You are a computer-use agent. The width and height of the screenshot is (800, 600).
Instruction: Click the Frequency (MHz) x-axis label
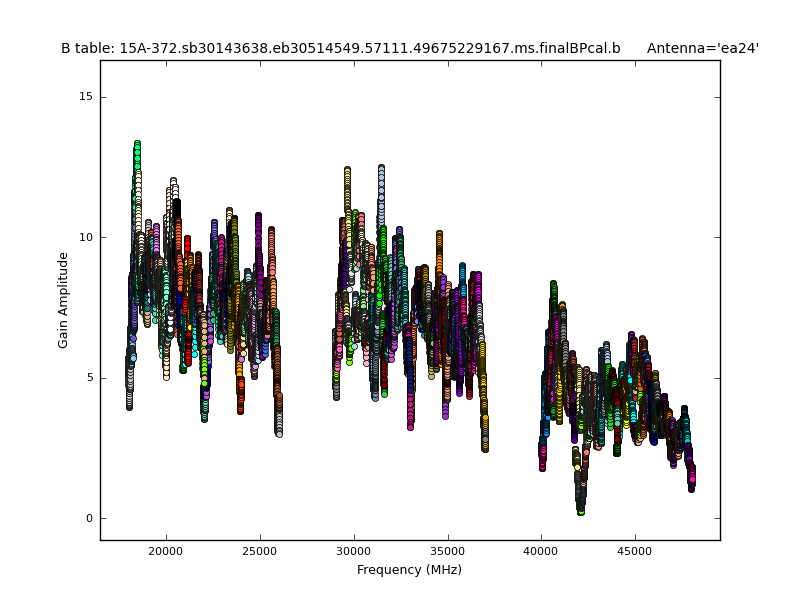click(409, 570)
